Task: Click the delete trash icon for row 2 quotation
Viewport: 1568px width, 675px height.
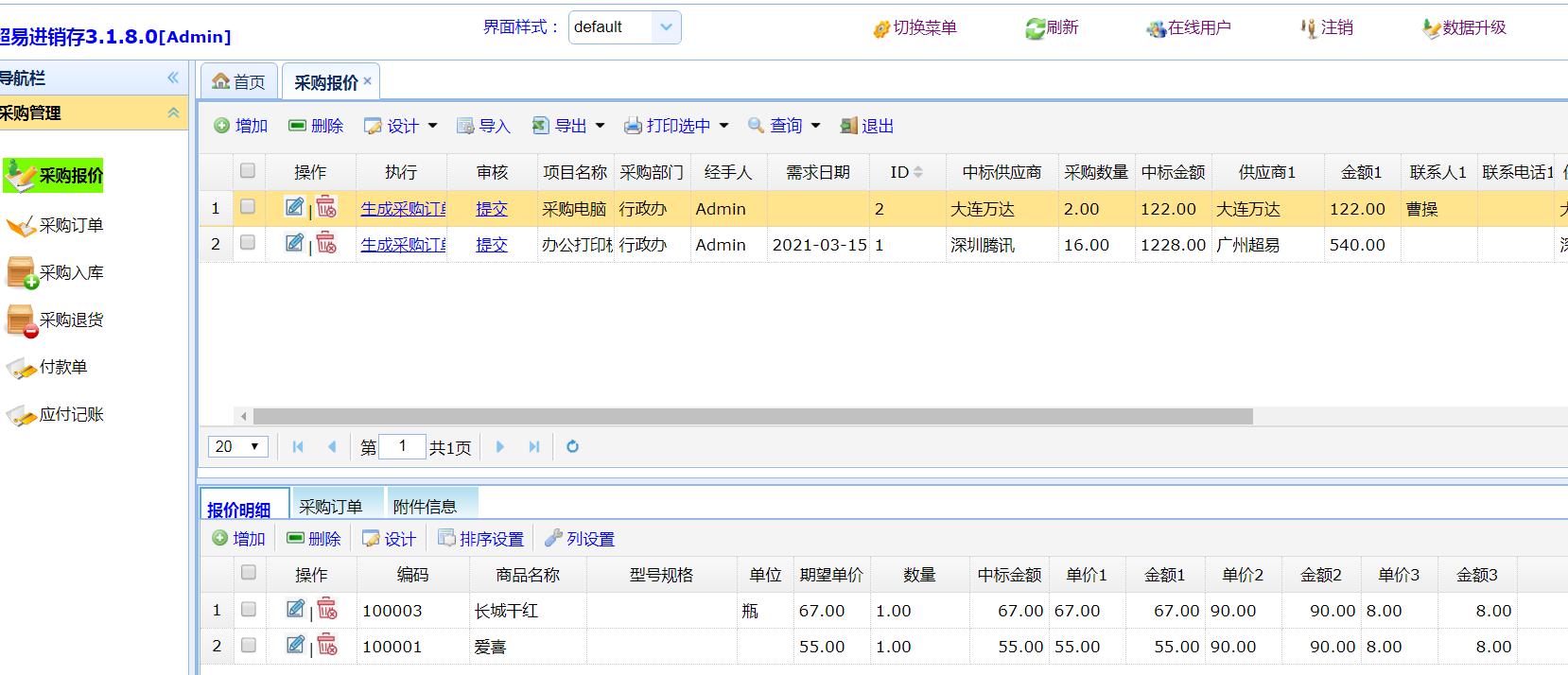Action: [326, 243]
